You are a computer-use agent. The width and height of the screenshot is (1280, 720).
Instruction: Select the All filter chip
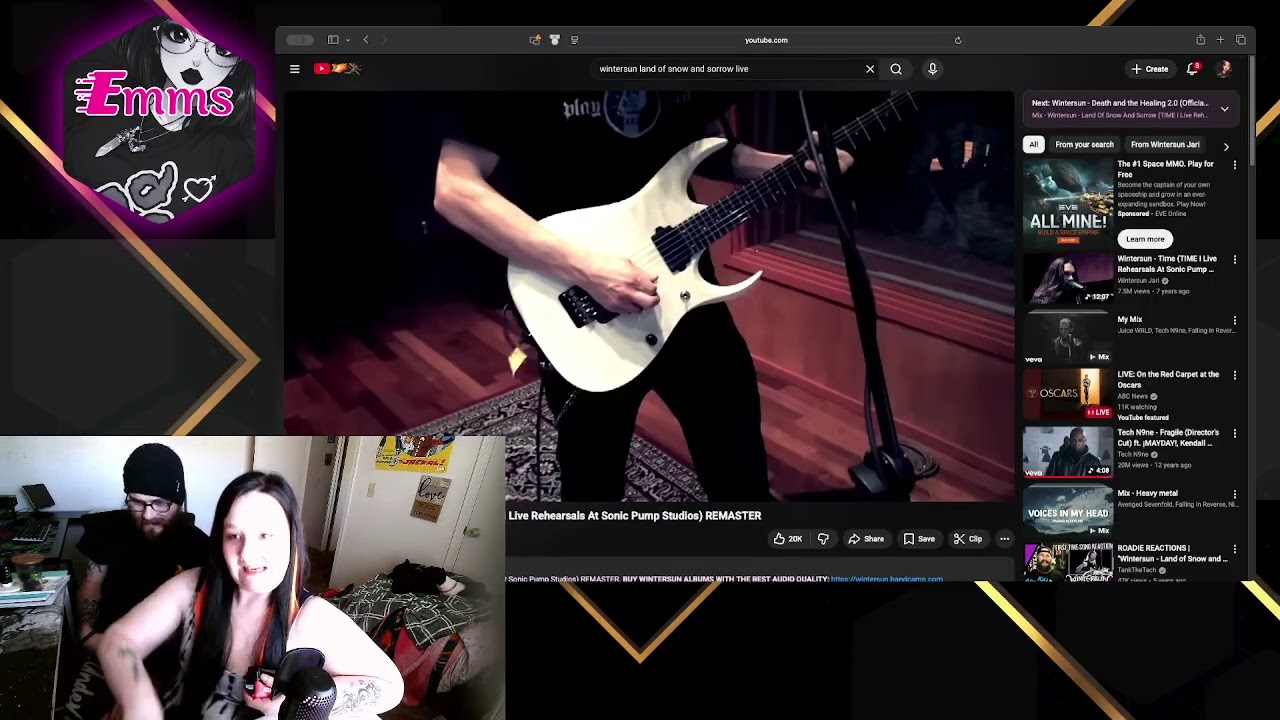pos(1034,144)
